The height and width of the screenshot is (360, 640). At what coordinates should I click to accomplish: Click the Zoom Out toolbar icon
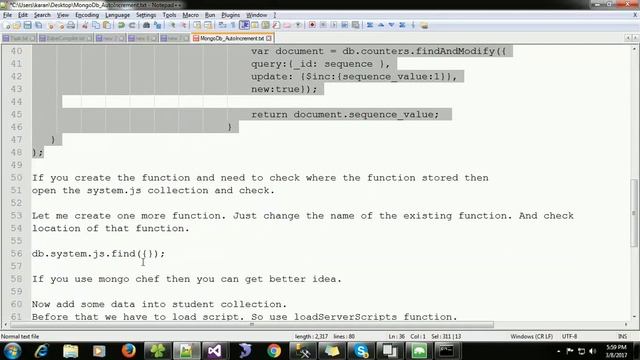pos(183,25)
